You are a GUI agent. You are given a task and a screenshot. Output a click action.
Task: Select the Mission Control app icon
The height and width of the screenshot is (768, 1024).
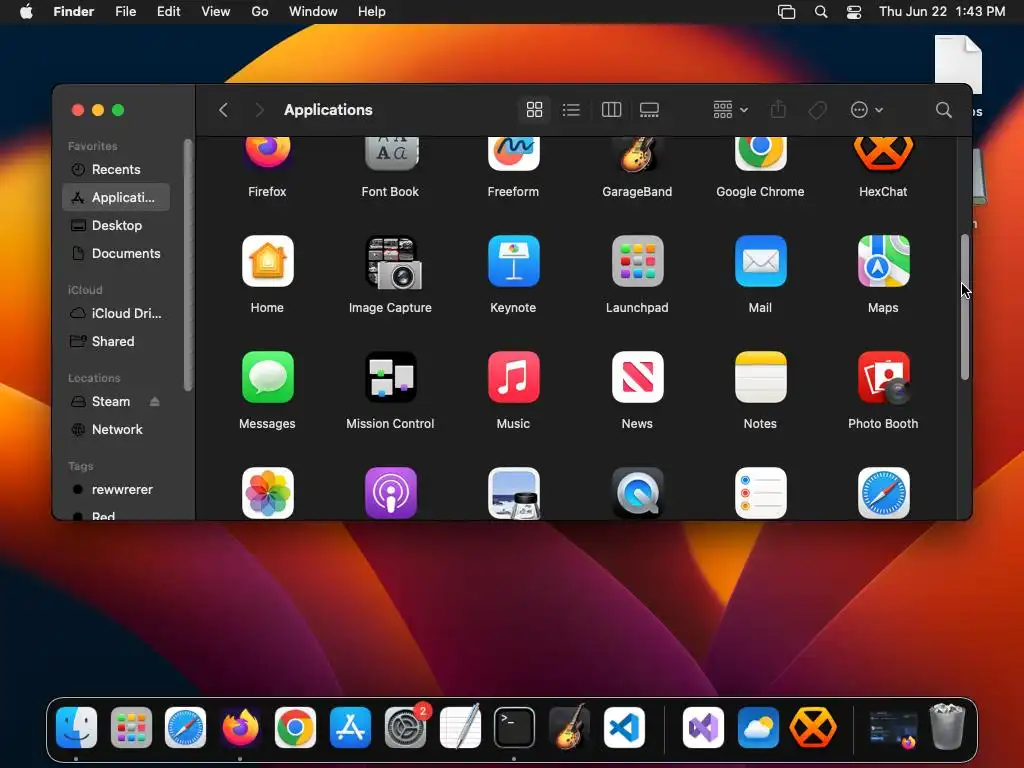point(391,377)
